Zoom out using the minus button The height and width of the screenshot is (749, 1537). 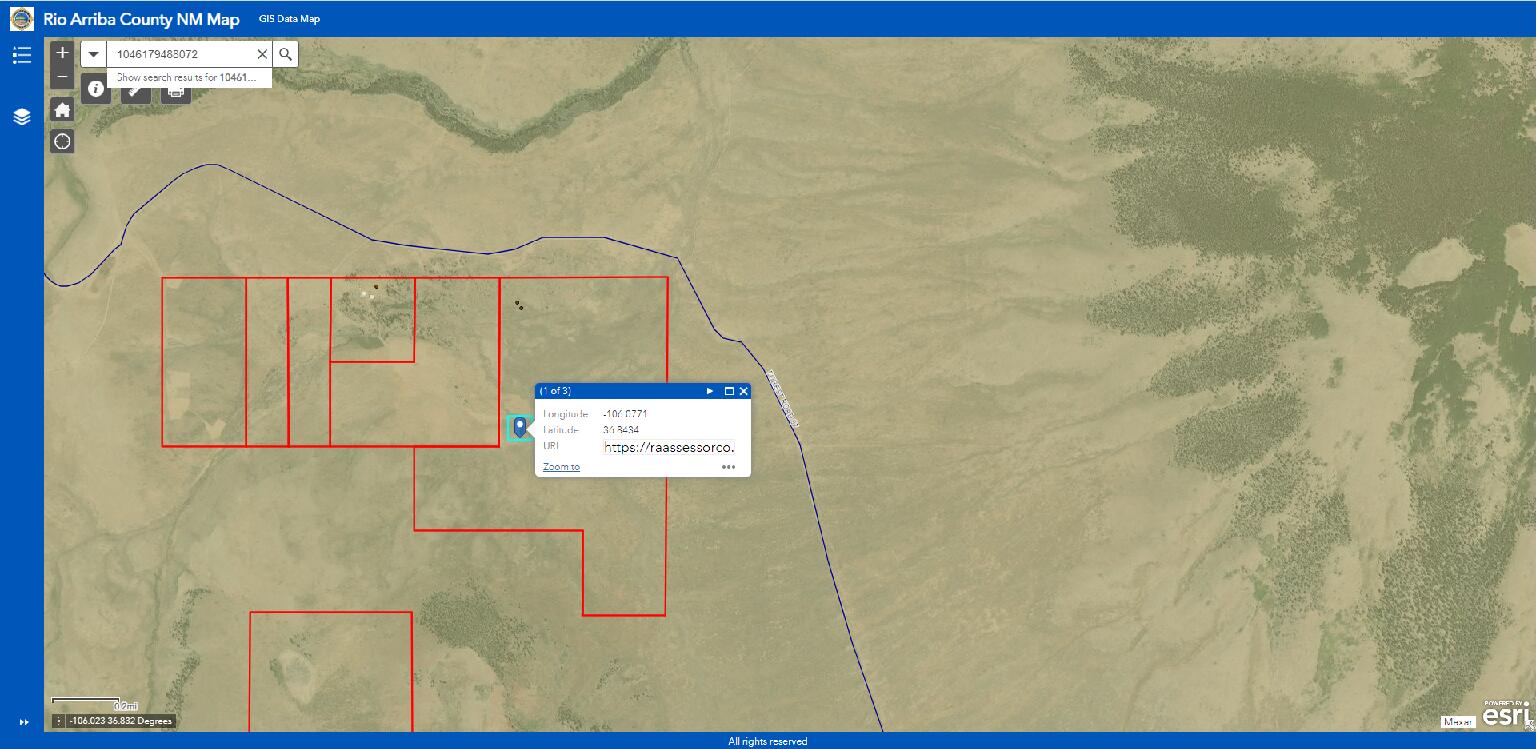click(x=61, y=75)
